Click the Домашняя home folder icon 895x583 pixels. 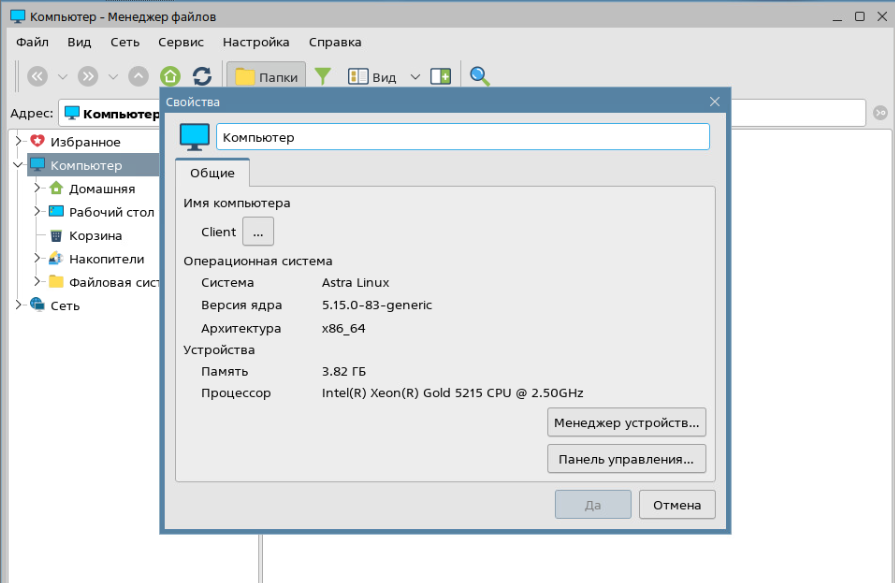(x=56, y=188)
